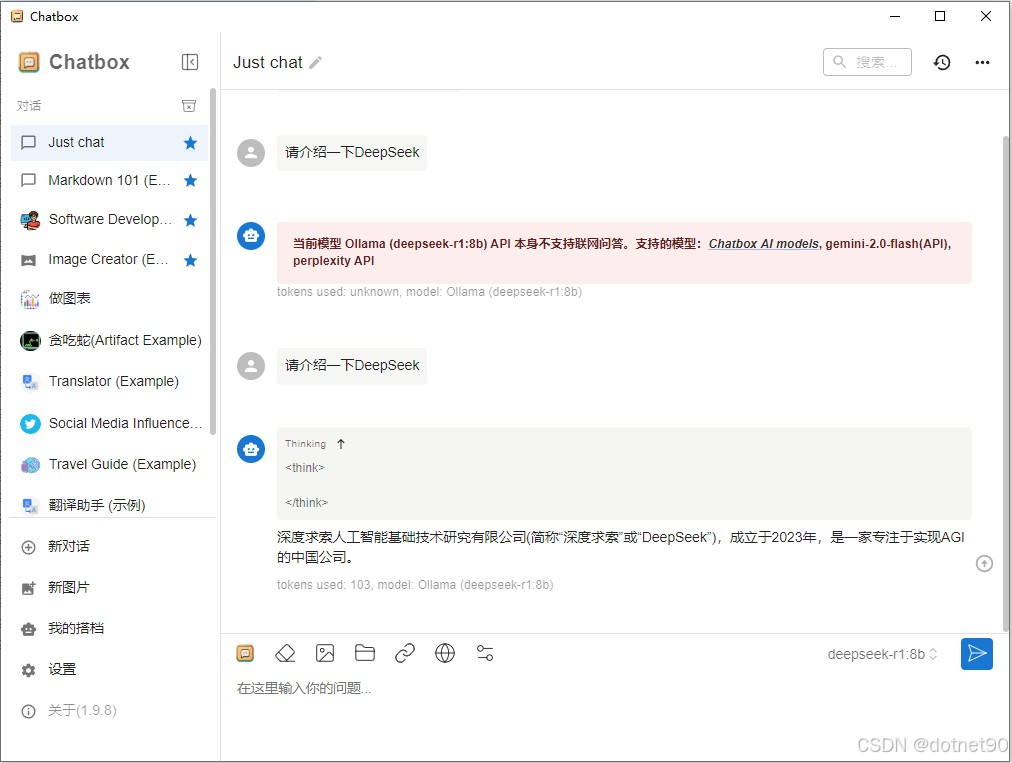Click the first user avatar icon
Screen dimensions: 1012x763
[250, 153]
